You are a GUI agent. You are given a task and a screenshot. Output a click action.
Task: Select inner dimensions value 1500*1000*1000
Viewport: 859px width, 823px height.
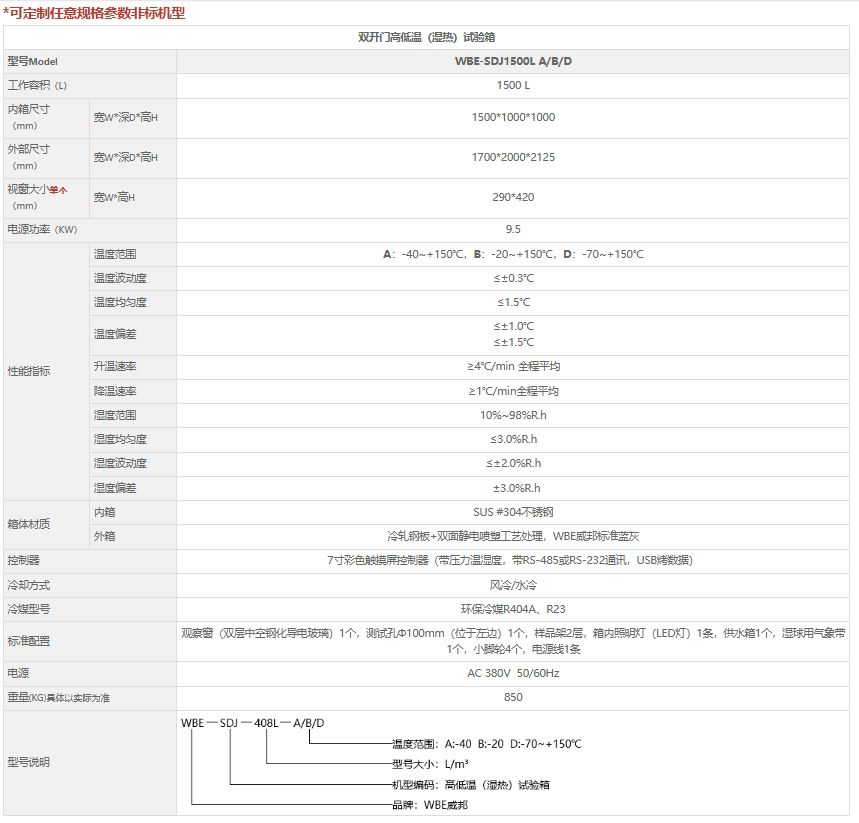pyautogui.click(x=513, y=117)
